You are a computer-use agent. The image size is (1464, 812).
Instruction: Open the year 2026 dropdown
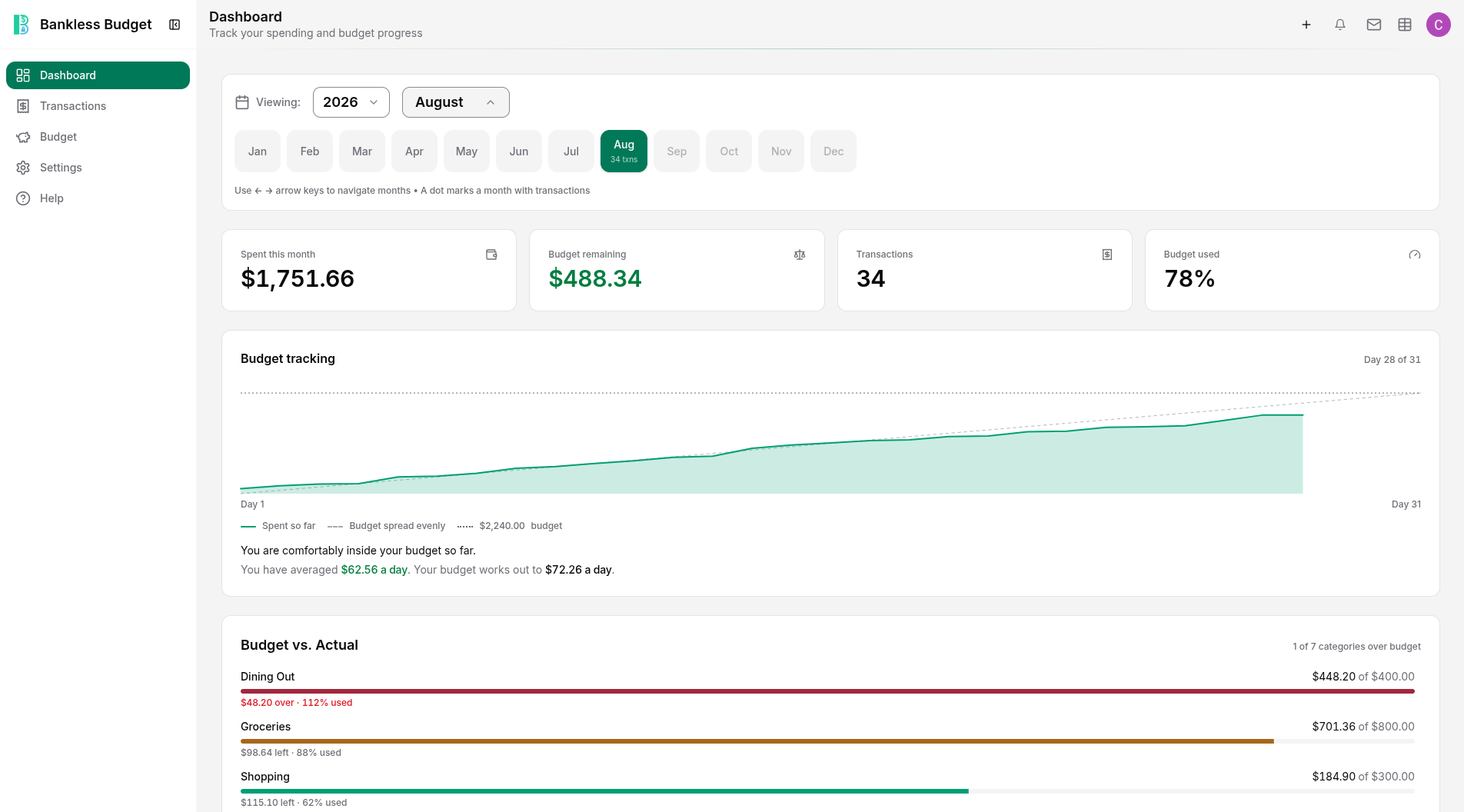tap(351, 102)
